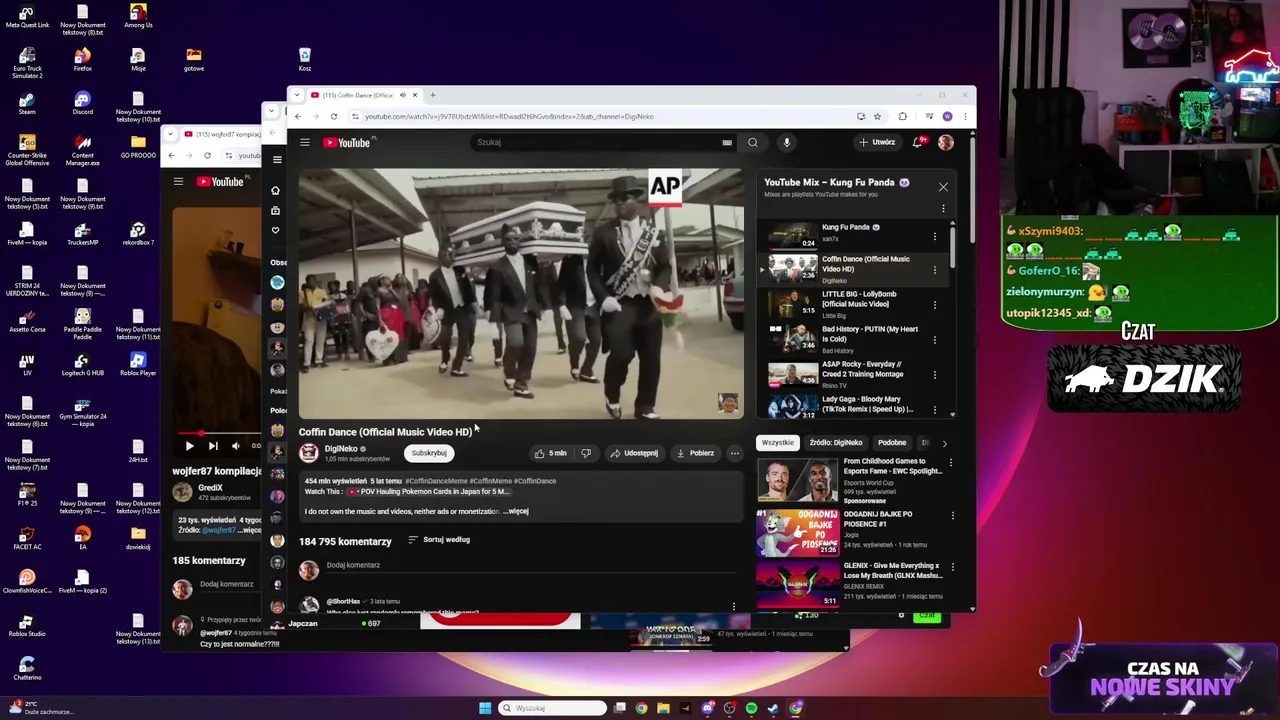Expand the description with ...więcej
1280x720 pixels.
[516, 511]
